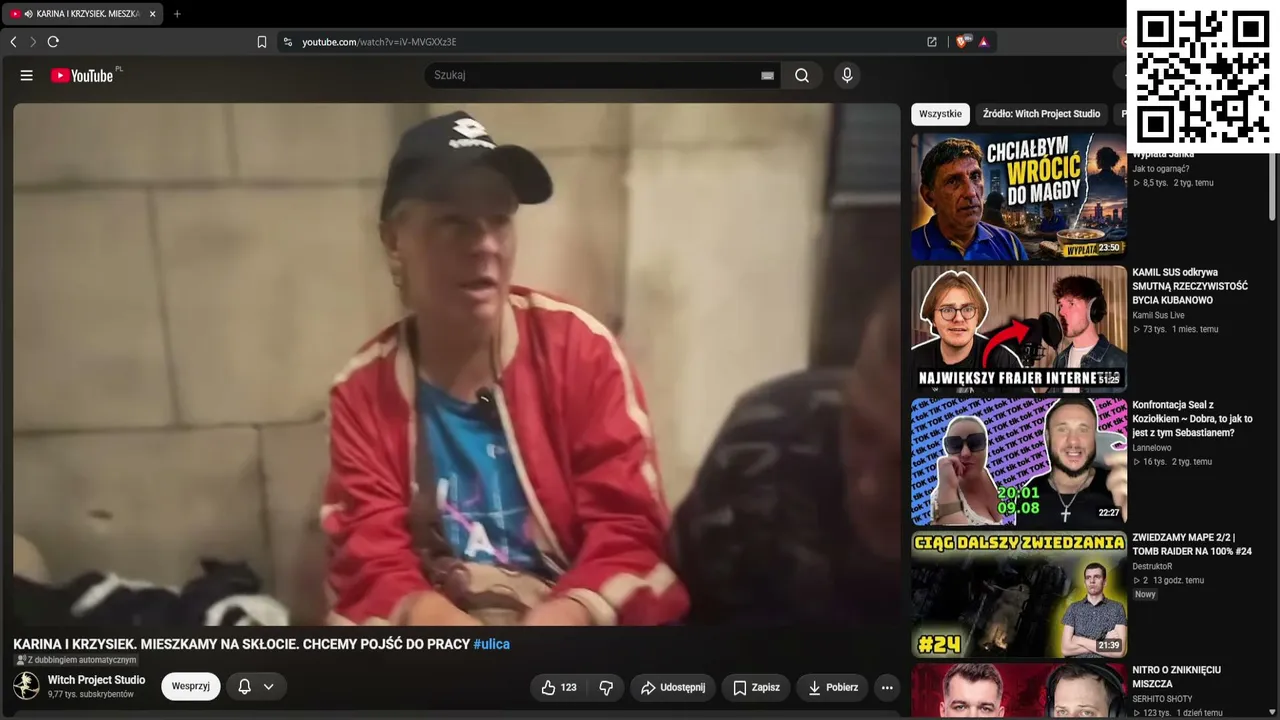Image resolution: width=1280 pixels, height=720 pixels.
Task: Click the youtube.com address bar URL
Action: (x=379, y=42)
